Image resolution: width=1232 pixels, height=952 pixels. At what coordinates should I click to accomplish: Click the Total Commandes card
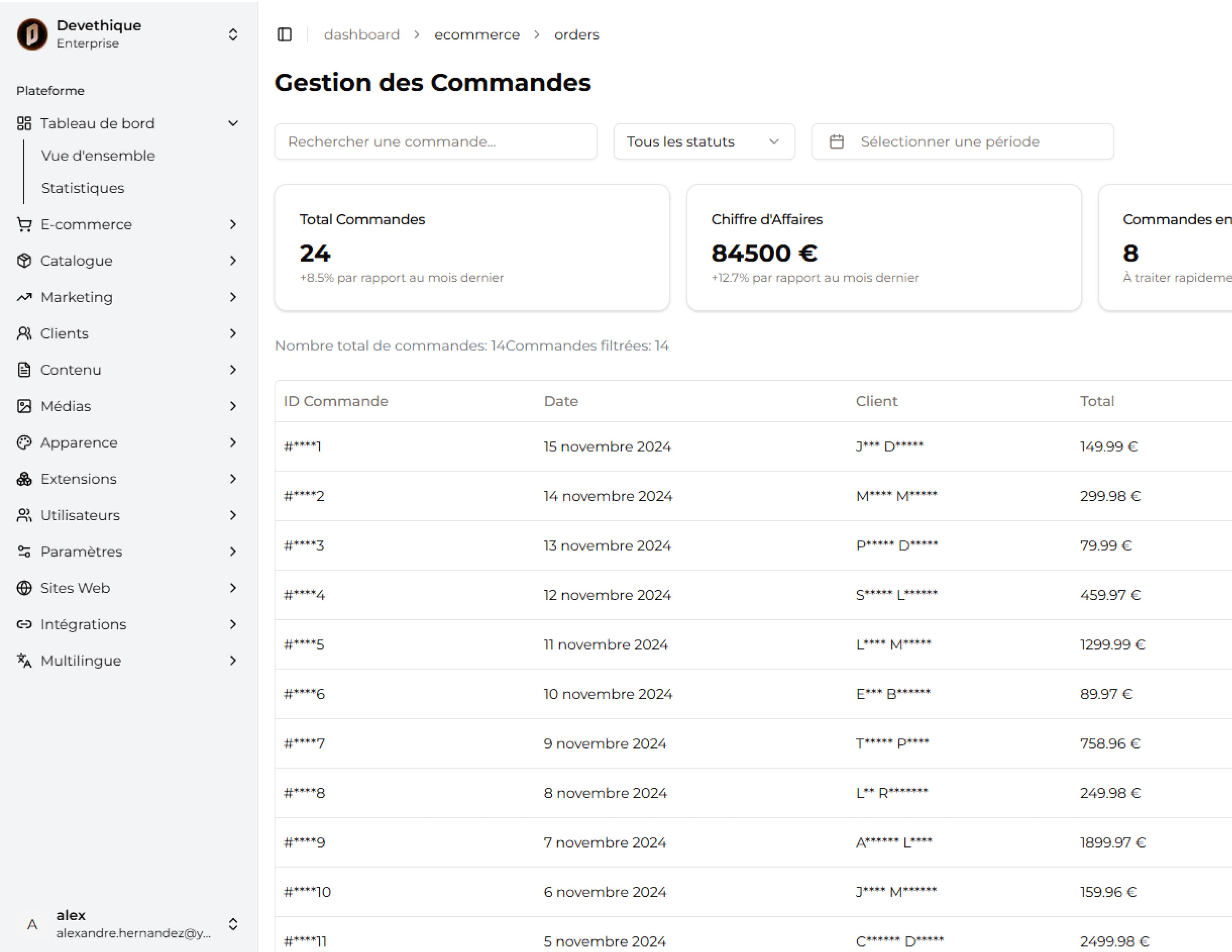[x=472, y=248]
